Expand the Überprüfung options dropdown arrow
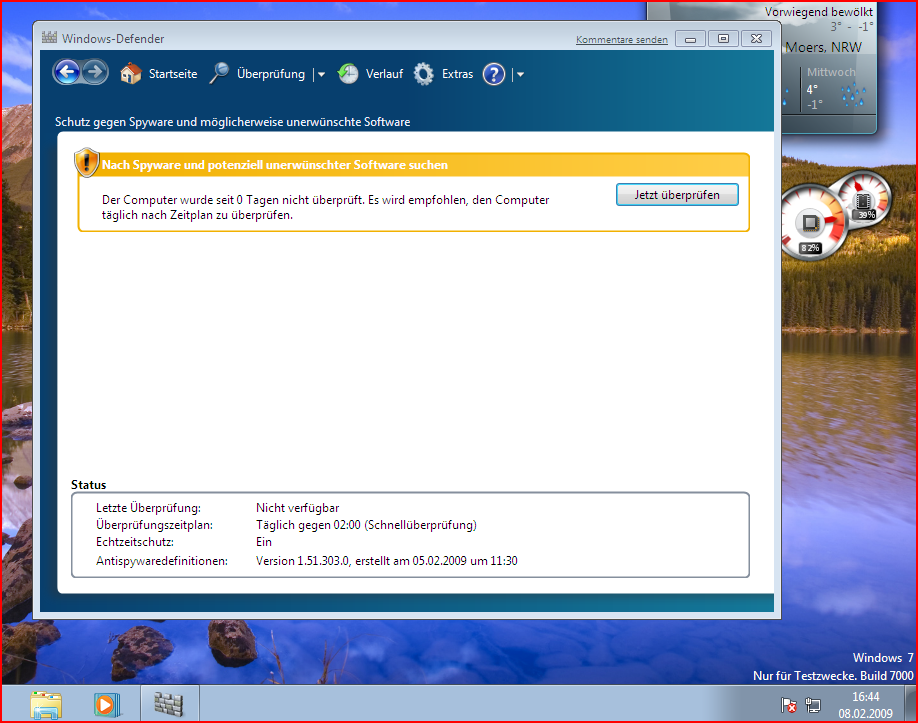This screenshot has height=723, width=918. (x=321, y=74)
